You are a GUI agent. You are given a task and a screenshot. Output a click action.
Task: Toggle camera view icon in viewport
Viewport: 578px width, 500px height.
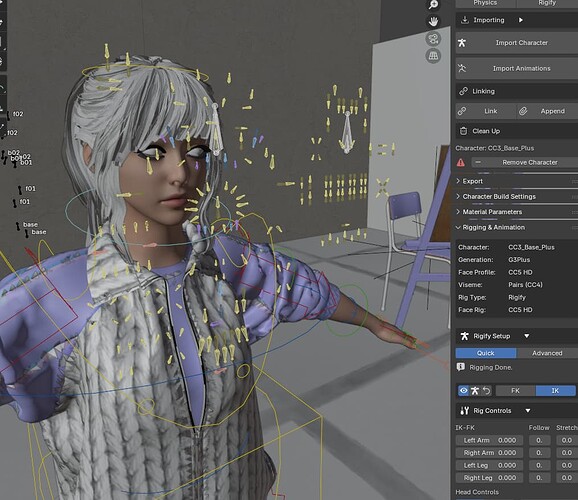[x=433, y=39]
